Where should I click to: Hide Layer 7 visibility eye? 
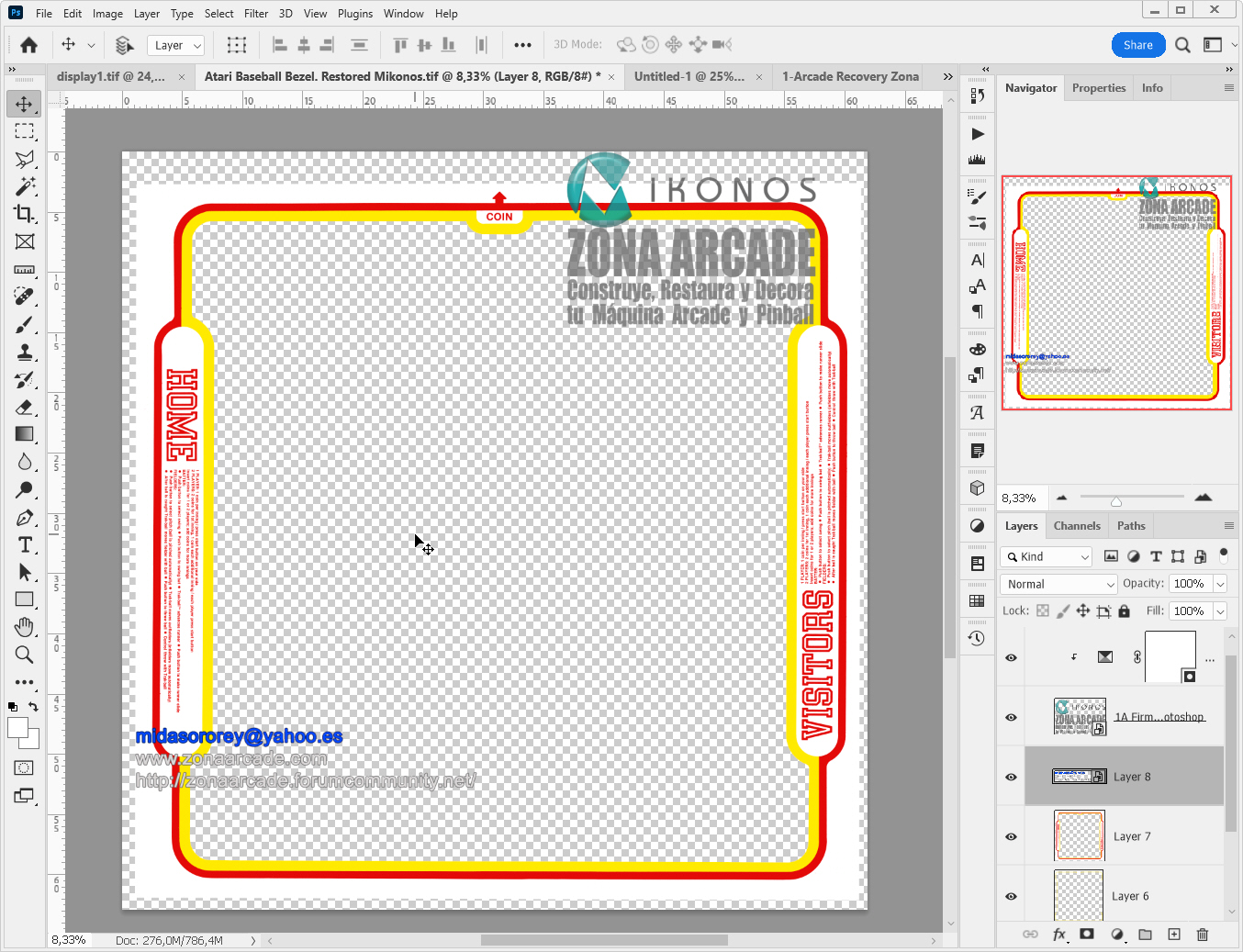1011,836
